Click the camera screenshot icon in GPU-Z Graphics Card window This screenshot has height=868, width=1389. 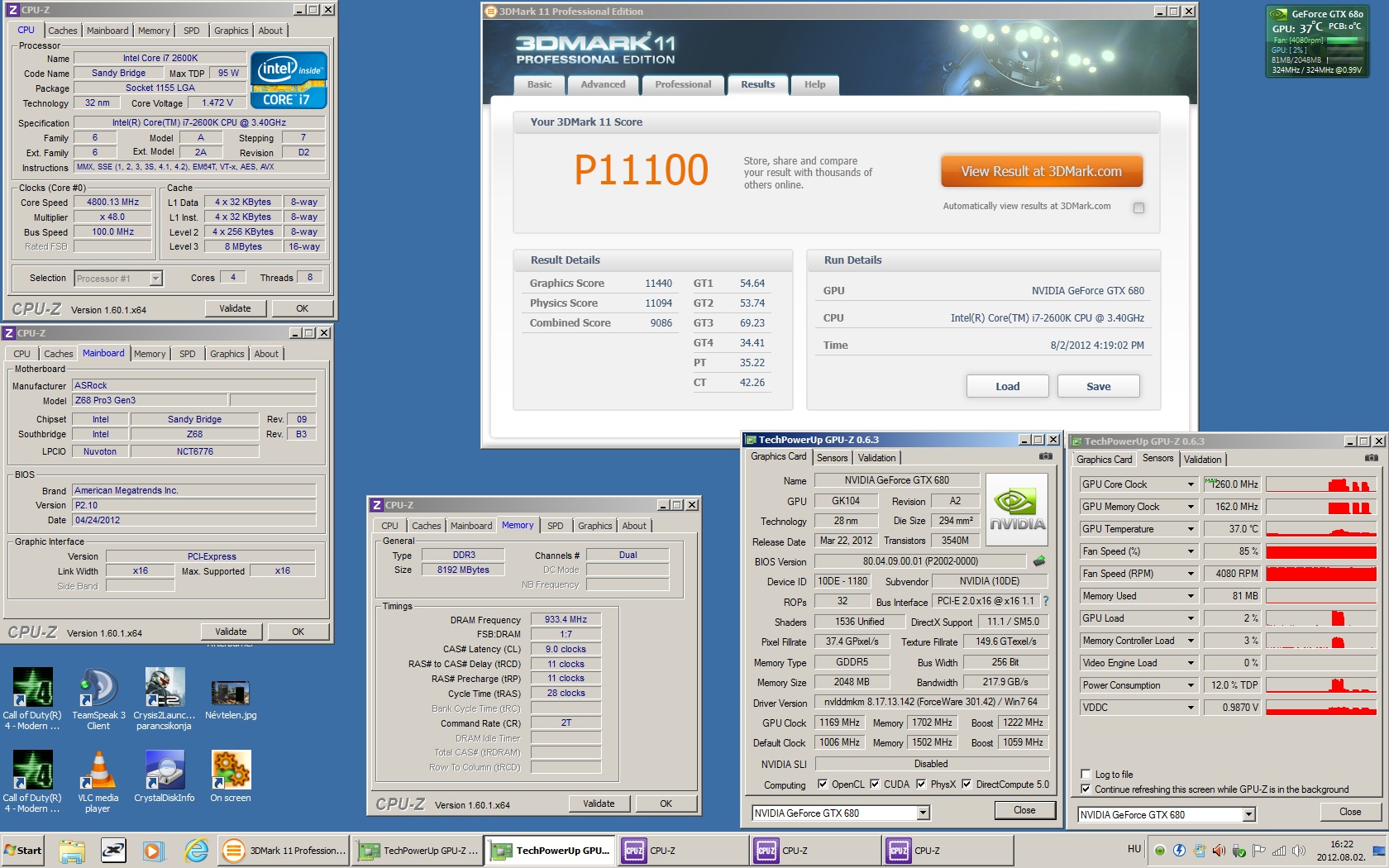1046,456
